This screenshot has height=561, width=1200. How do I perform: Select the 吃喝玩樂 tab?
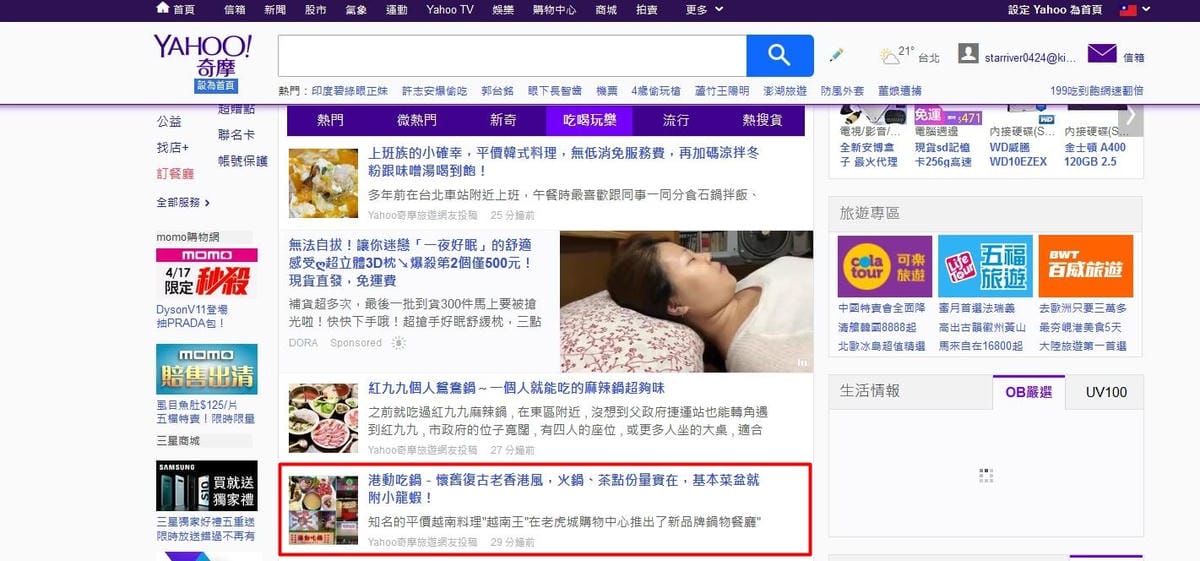(589, 120)
